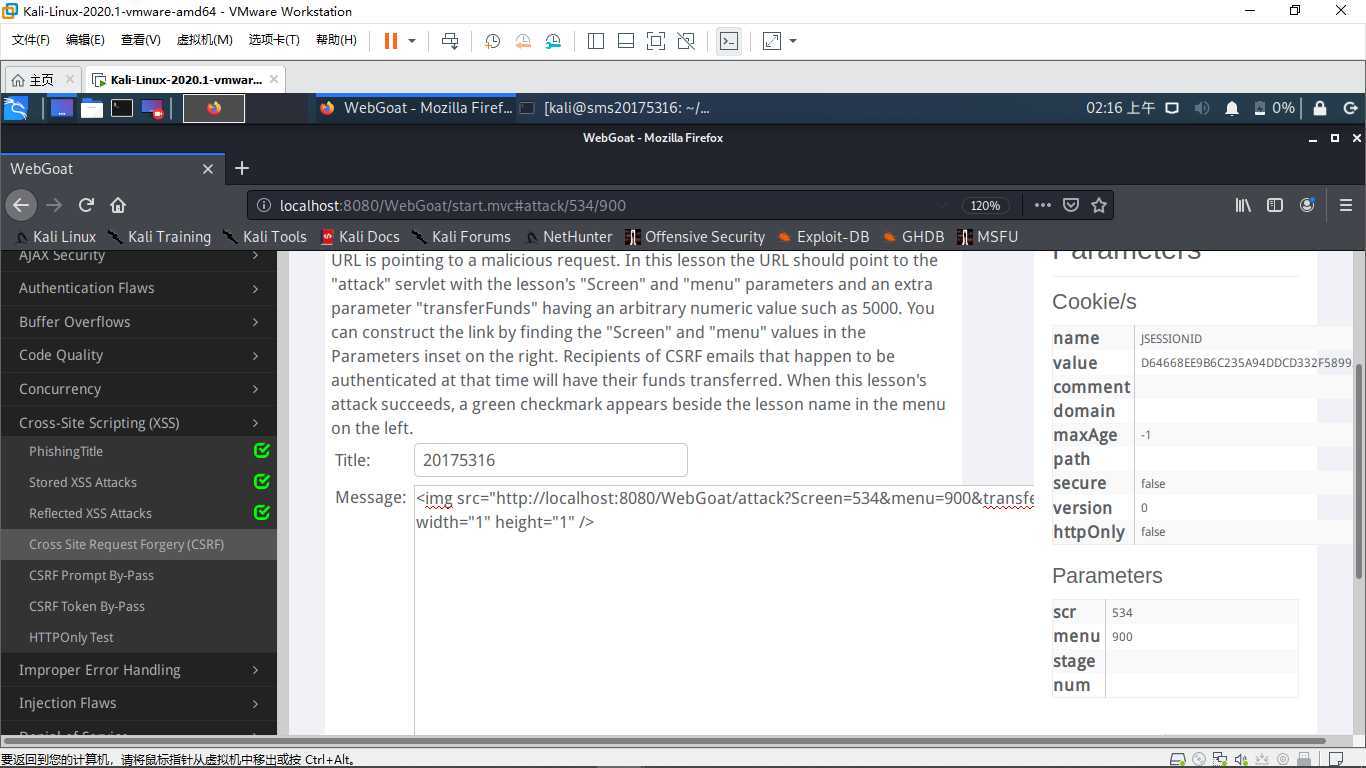The height and width of the screenshot is (768, 1366).
Task: Open the power options arrow beside pause
Action: [412, 41]
